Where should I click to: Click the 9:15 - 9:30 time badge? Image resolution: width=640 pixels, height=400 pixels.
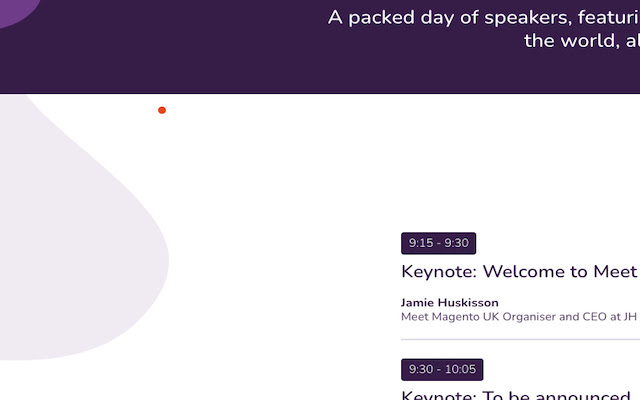click(x=438, y=243)
